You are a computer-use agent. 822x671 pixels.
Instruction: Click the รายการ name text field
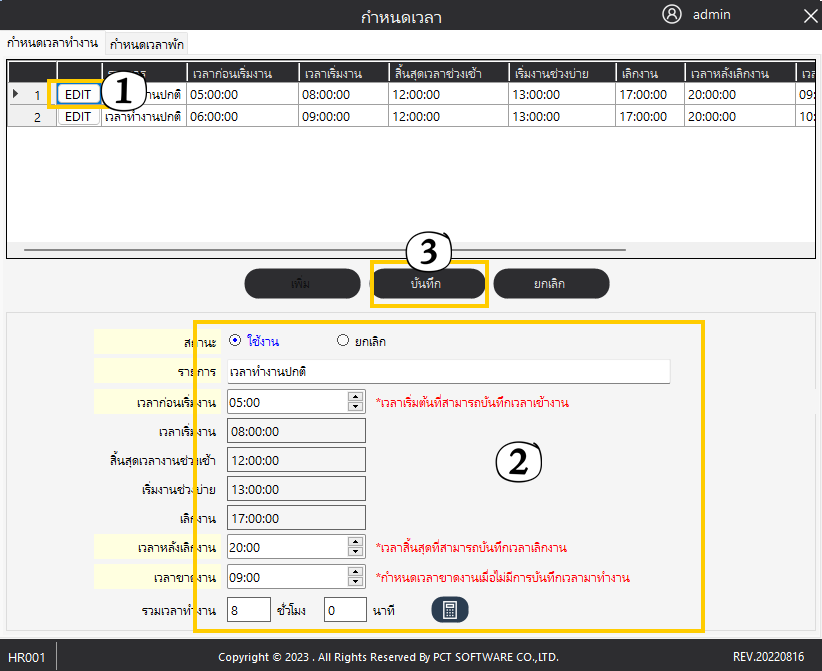point(447,371)
